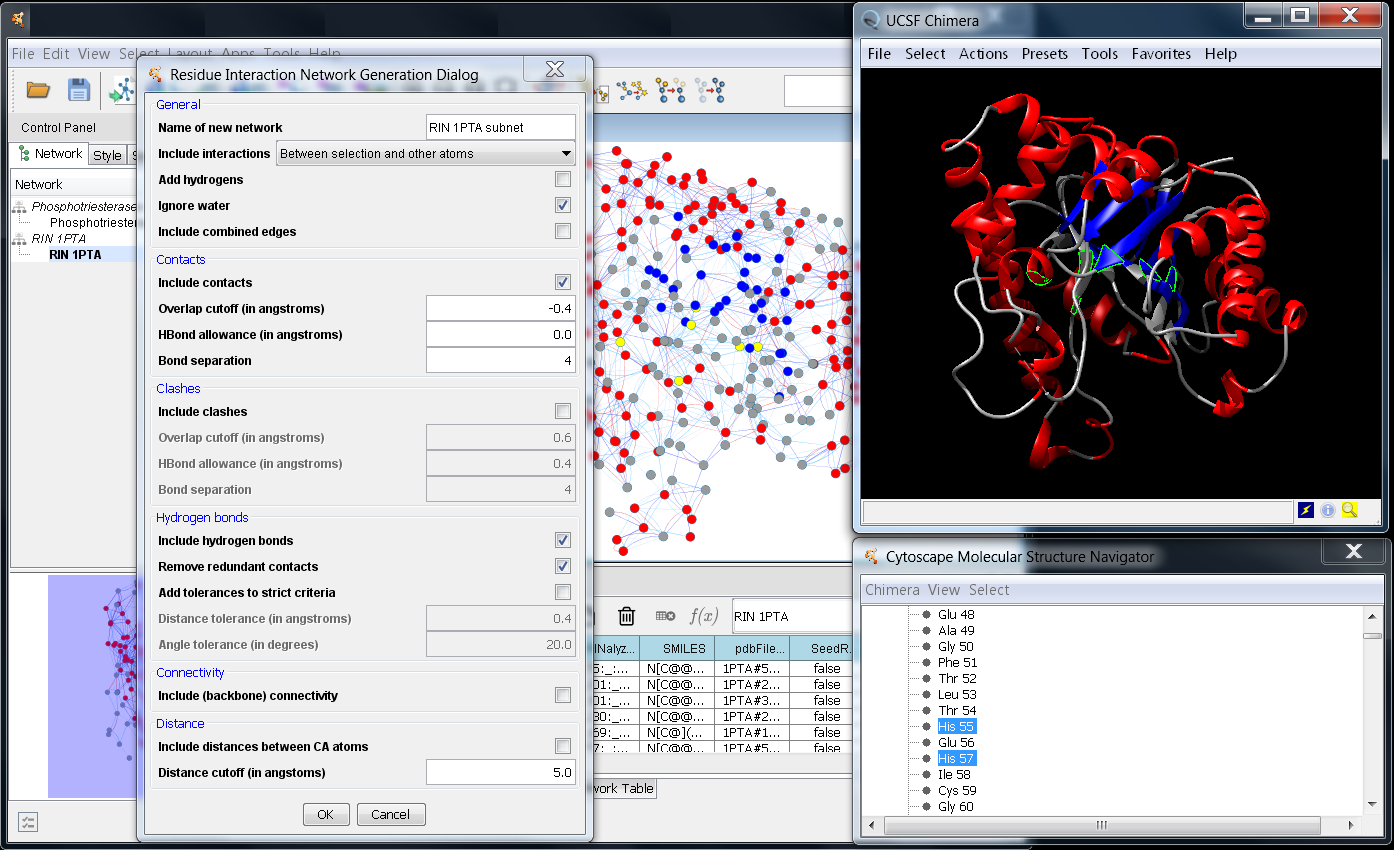Viewport: 1394px width, 850px height.
Task: Click the trash delete icon above table
Action: 626,616
